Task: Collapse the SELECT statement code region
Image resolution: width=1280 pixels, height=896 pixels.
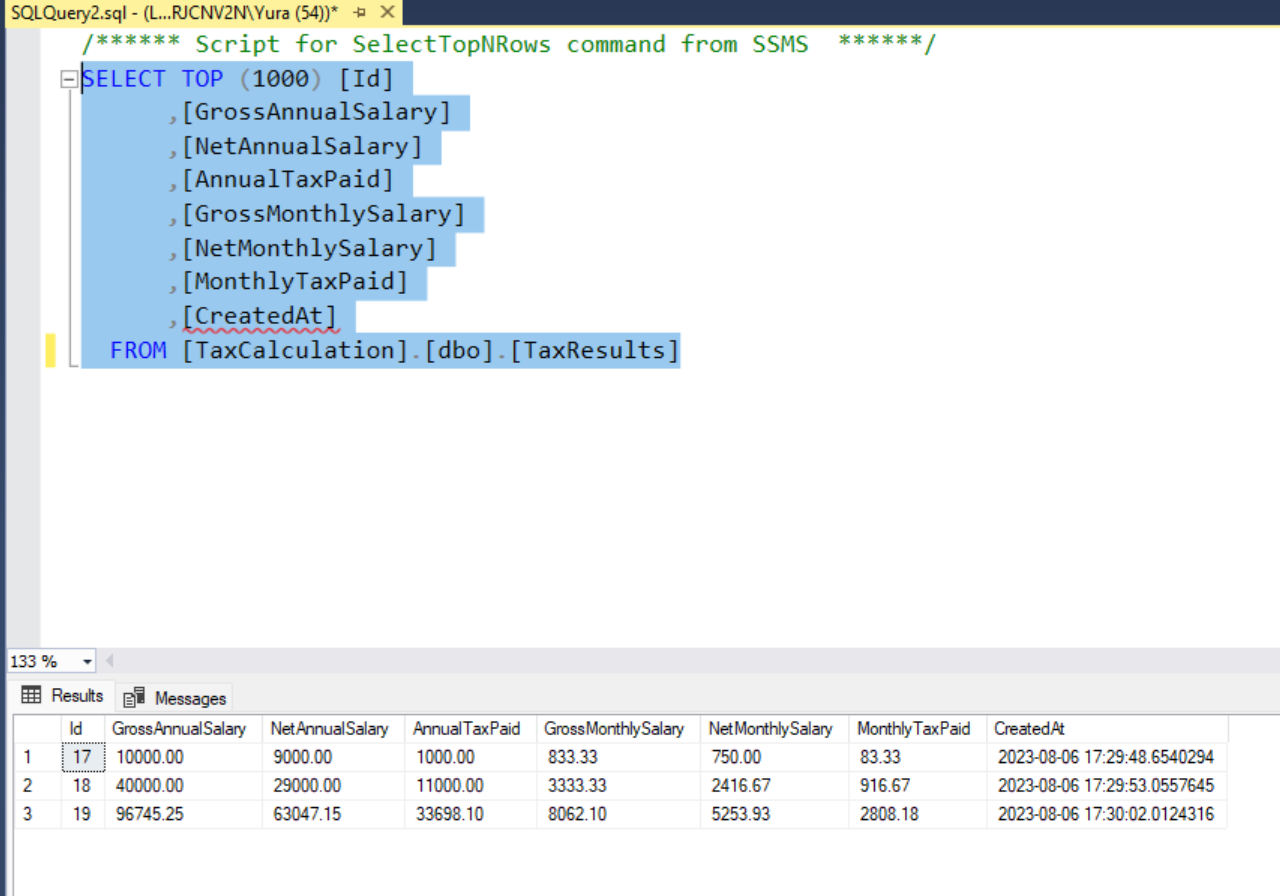Action: [x=67, y=78]
